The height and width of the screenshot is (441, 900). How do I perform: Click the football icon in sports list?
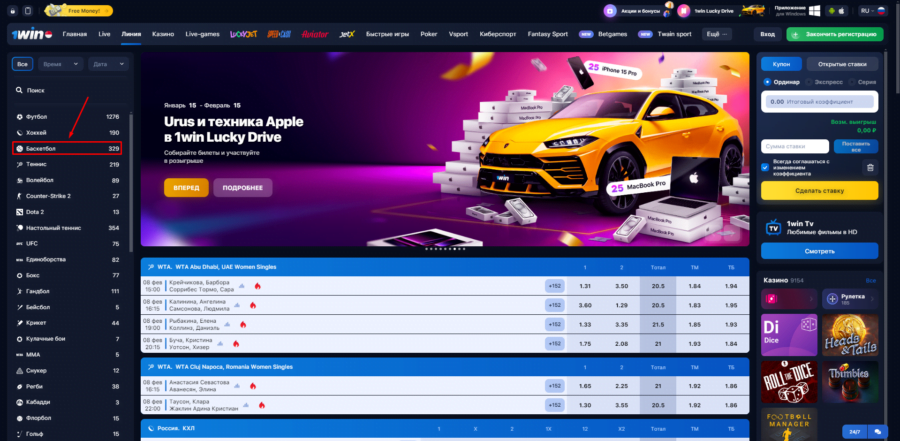point(19,117)
